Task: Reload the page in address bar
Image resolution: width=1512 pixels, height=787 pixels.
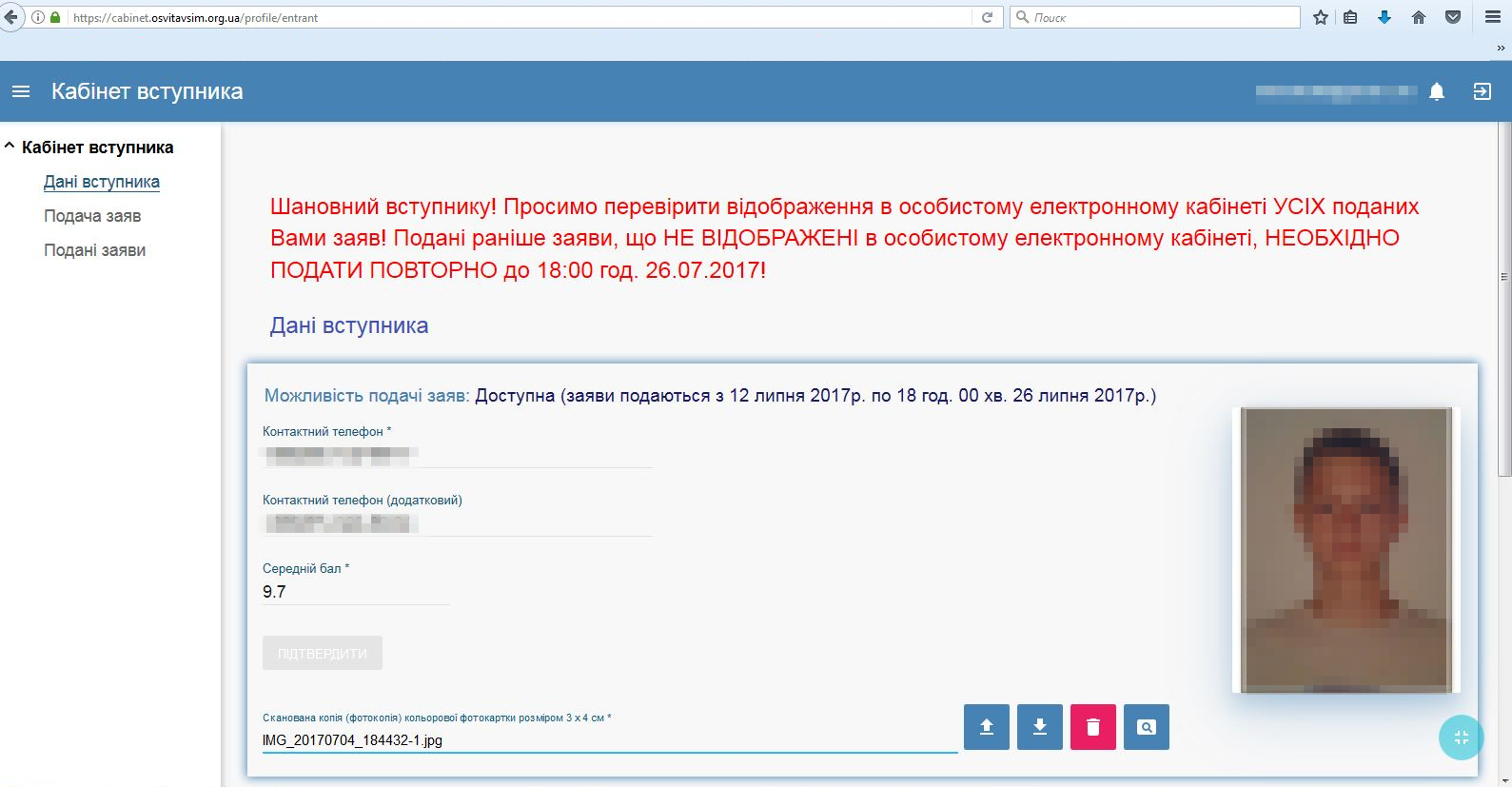Action: (987, 17)
